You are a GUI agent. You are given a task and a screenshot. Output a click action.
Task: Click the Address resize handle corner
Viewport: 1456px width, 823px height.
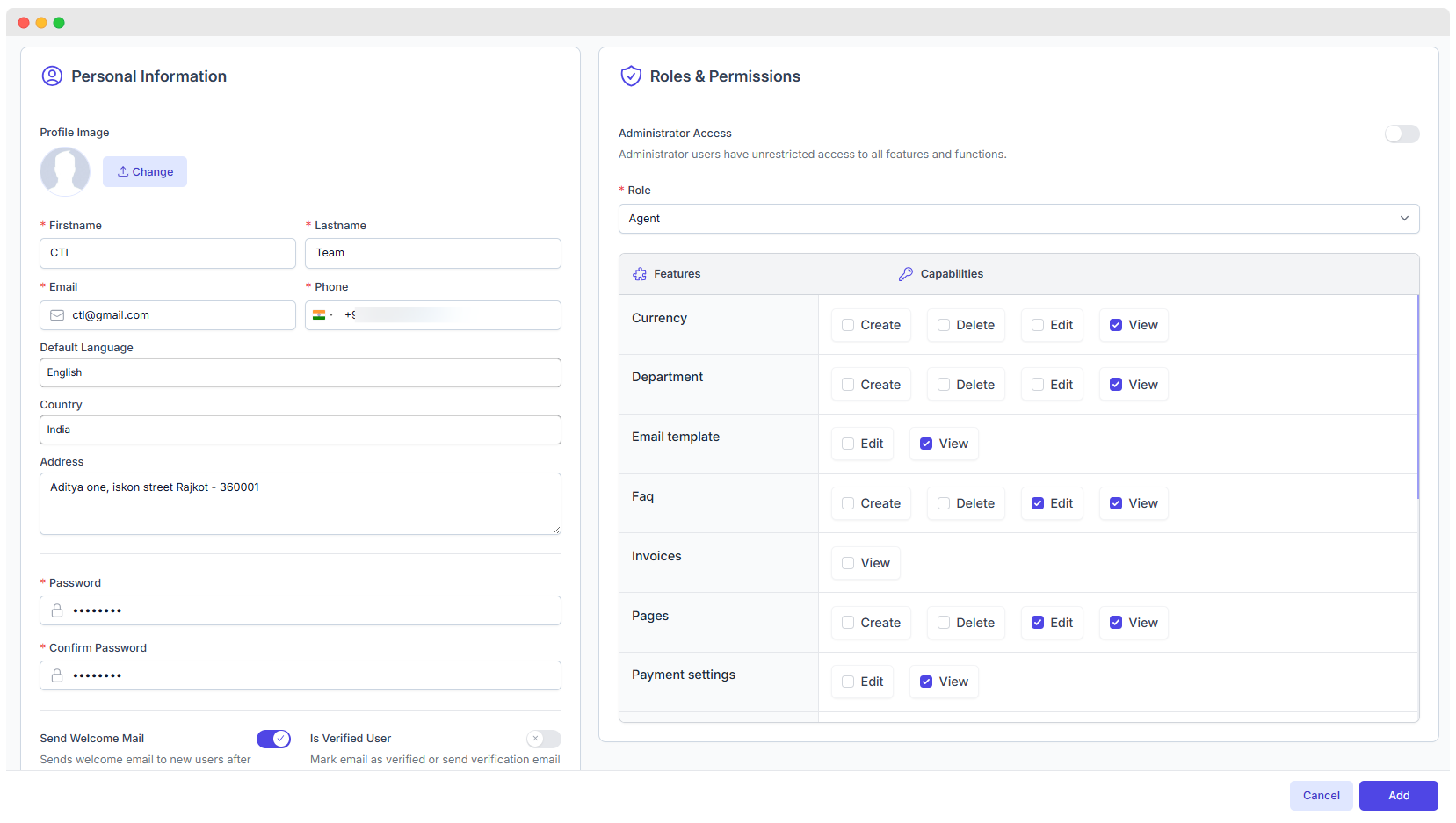(x=556, y=530)
